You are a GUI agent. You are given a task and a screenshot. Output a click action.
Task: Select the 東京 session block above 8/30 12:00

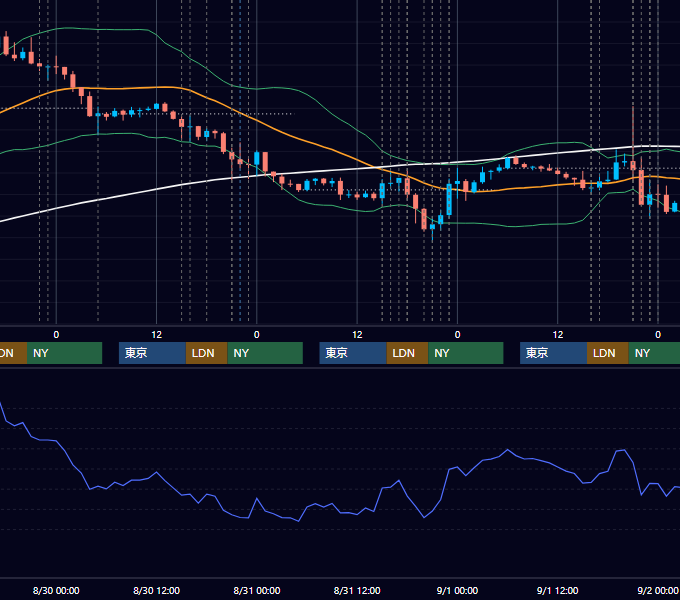point(152,353)
